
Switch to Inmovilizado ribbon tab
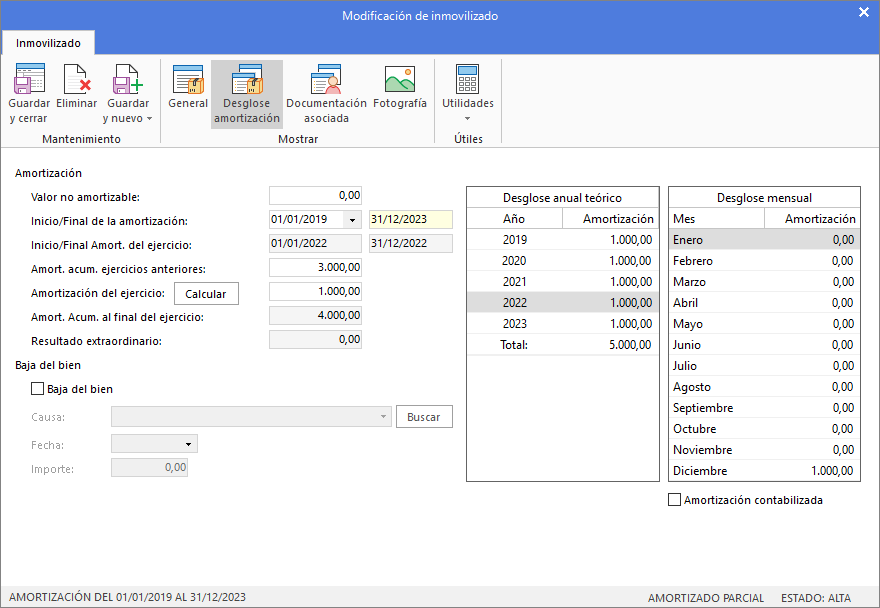(48, 43)
